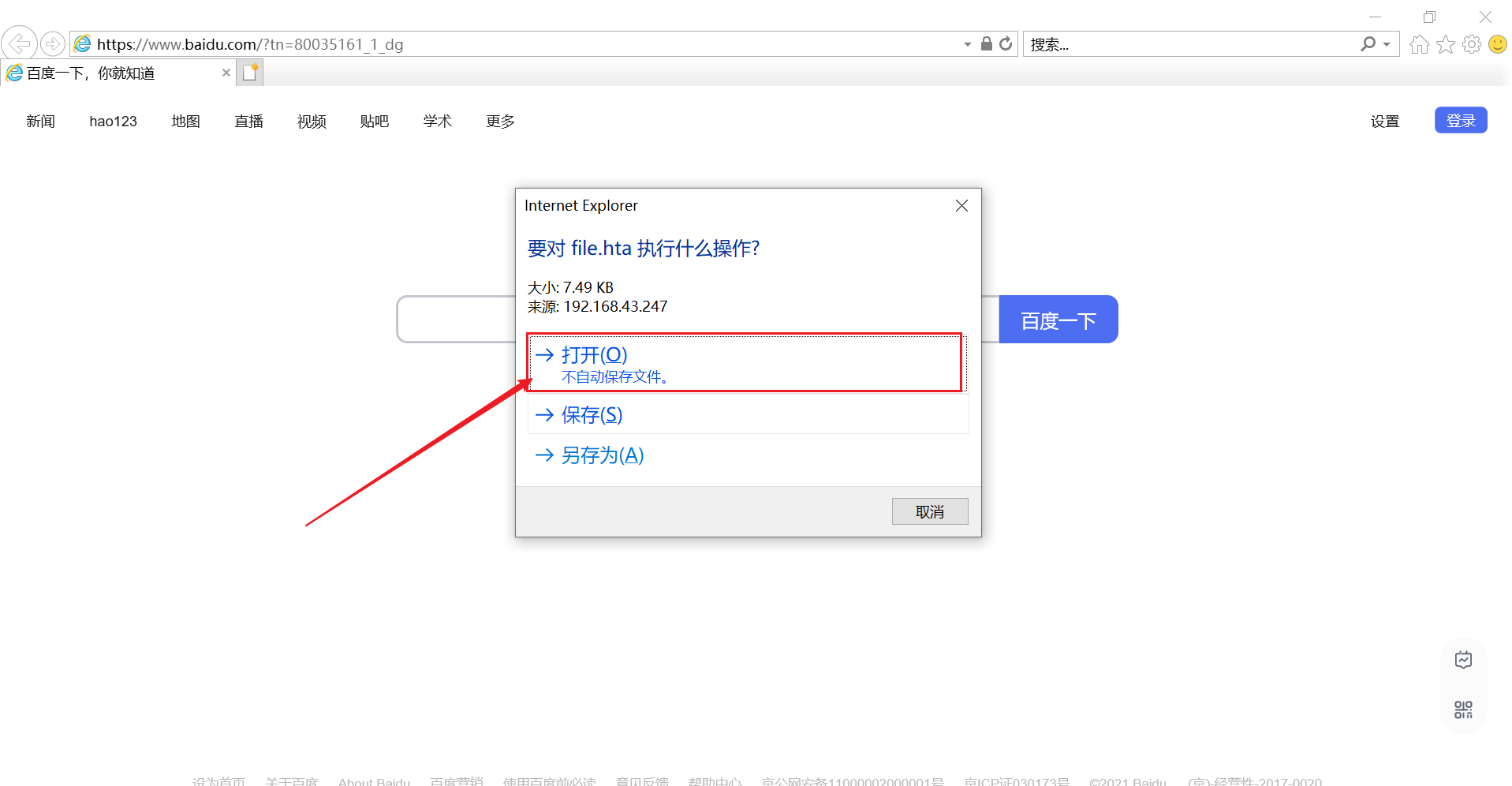Screen dimensions: 1512x786
Task: Open the 贴吧 link
Action: [374, 121]
